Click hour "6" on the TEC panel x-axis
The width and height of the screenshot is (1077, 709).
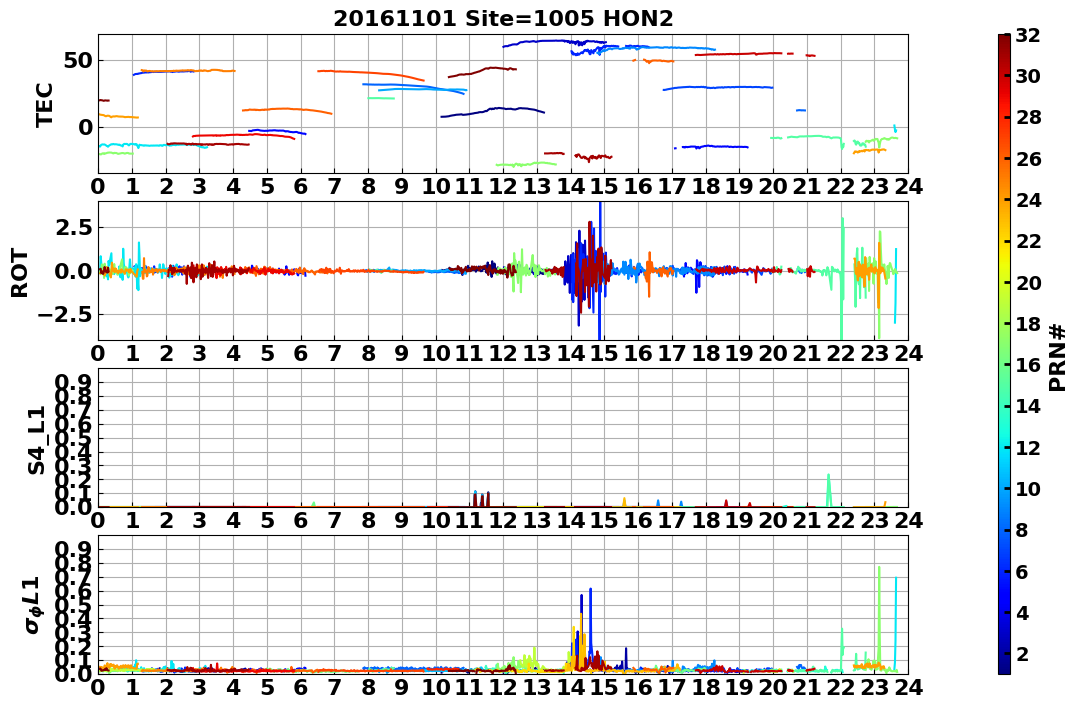301,186
